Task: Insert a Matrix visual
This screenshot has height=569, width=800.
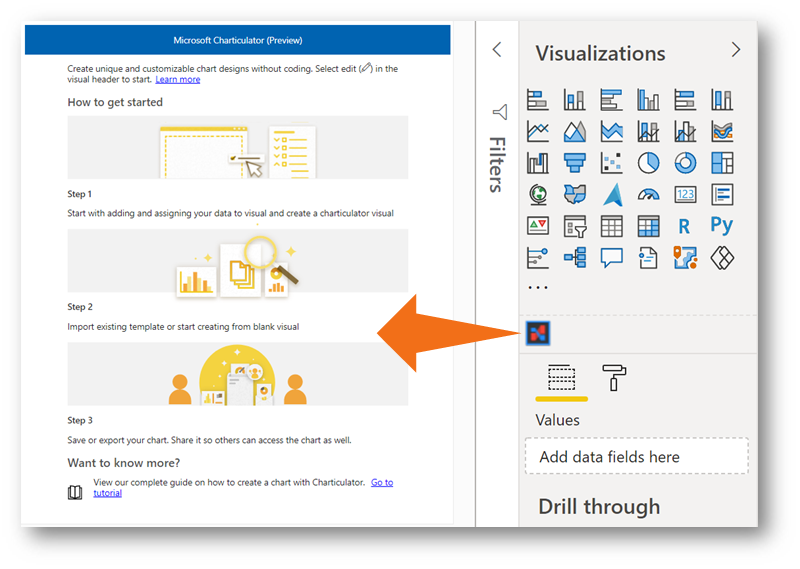Action: pos(648,226)
